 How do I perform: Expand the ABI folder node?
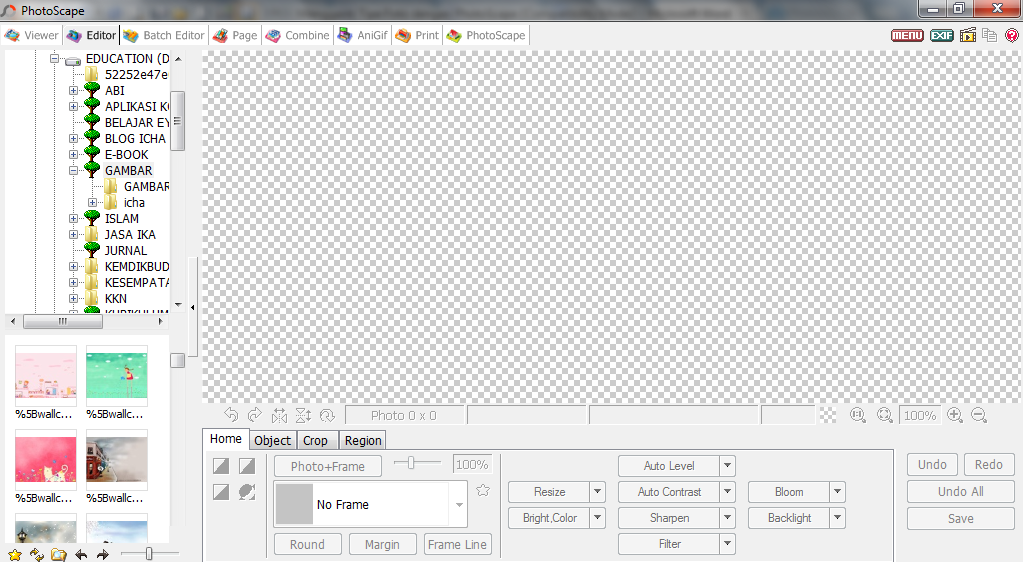pos(74,90)
